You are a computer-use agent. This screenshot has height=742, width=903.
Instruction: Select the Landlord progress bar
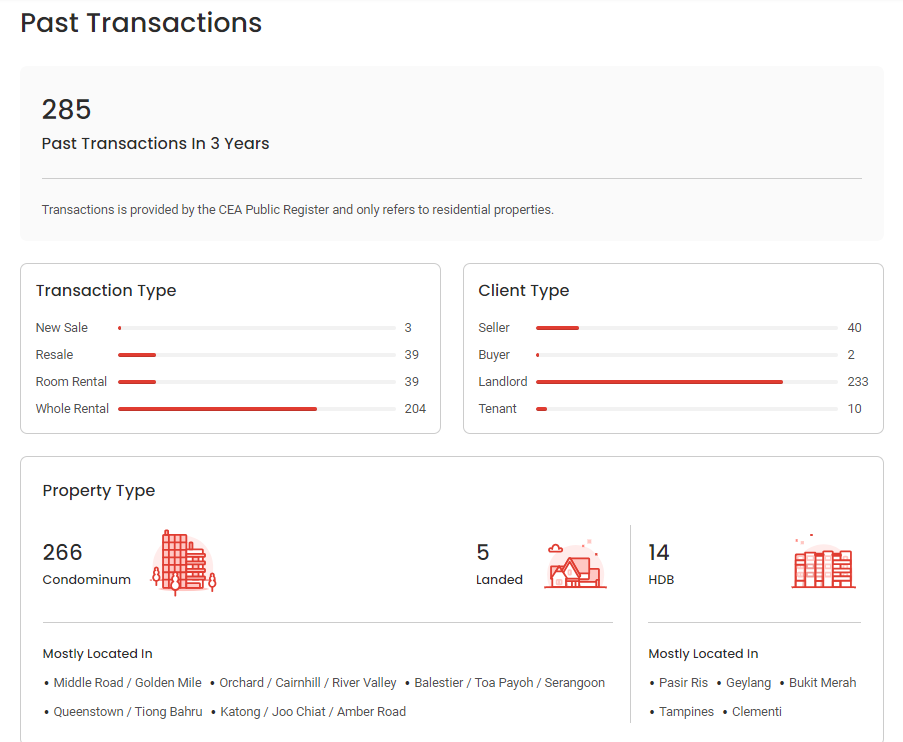(x=686, y=382)
